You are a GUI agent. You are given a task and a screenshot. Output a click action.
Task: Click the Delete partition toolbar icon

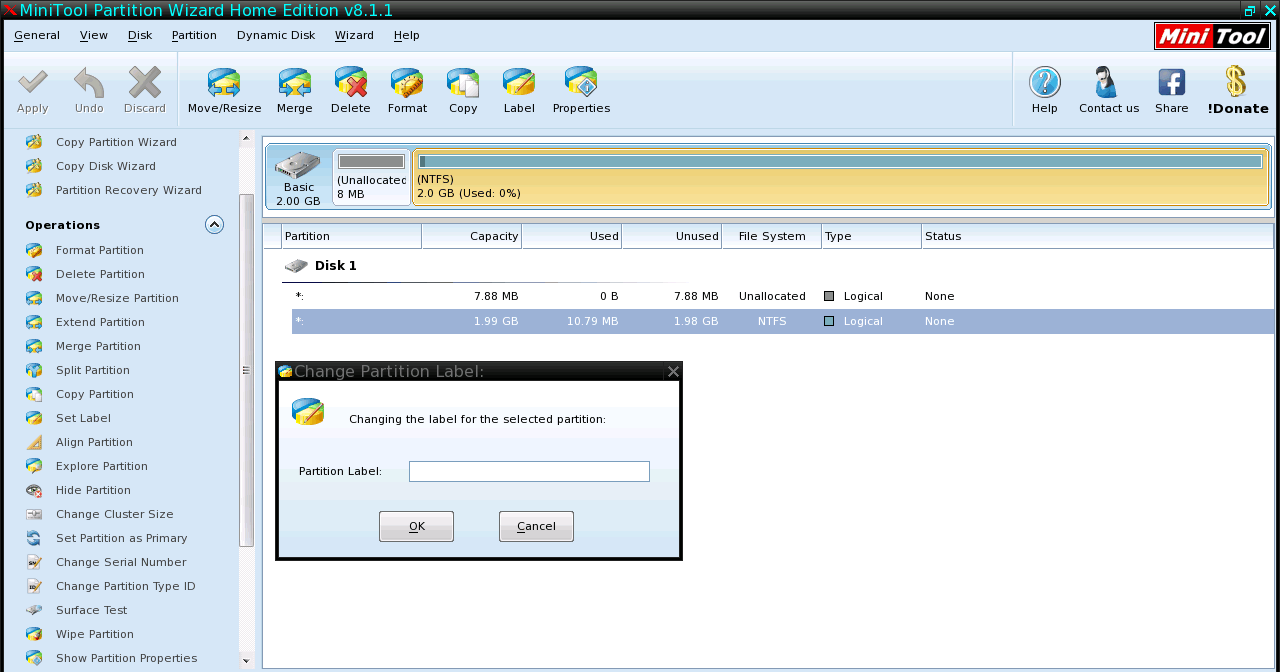[350, 84]
